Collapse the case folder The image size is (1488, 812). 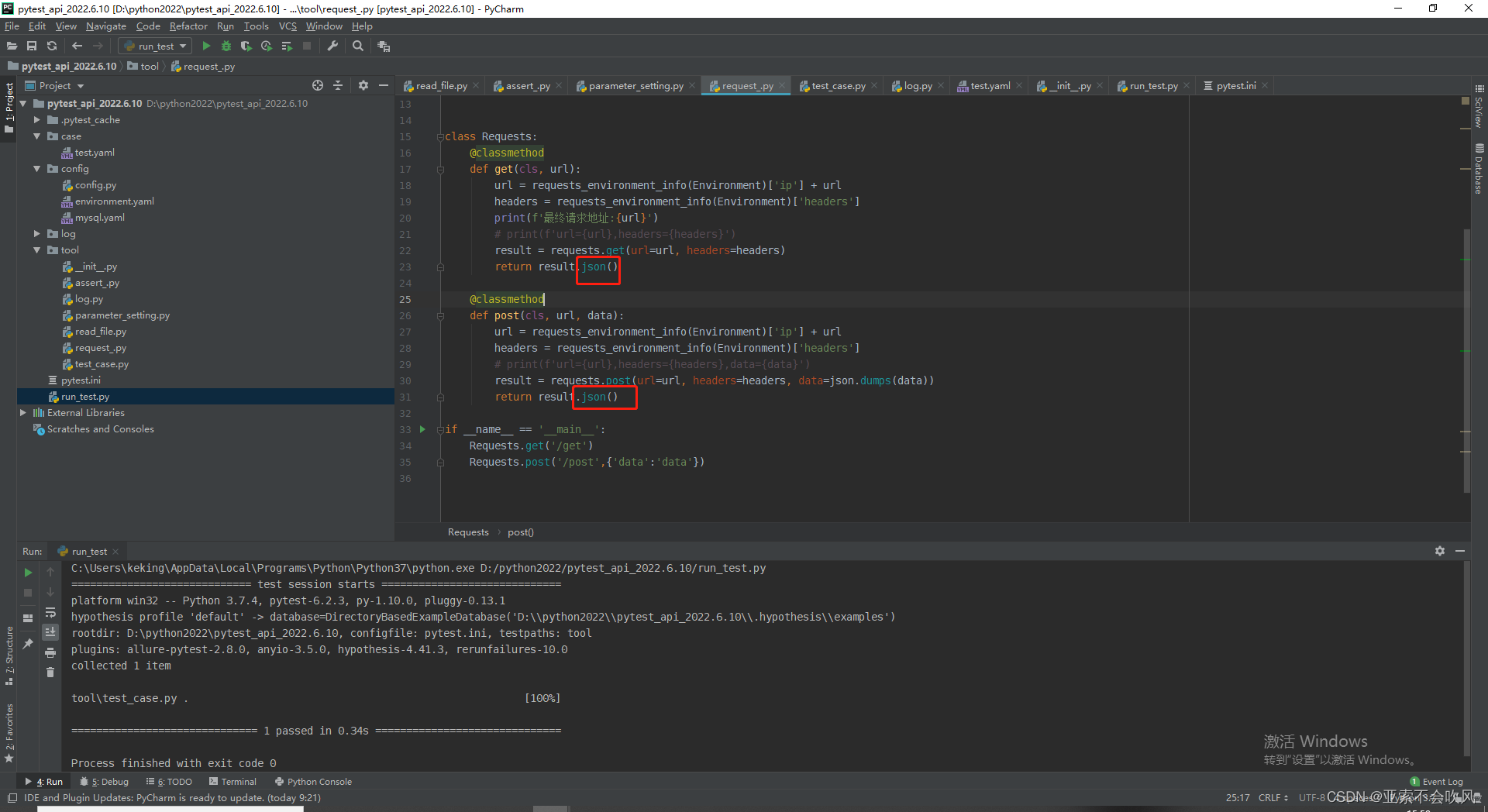37,136
